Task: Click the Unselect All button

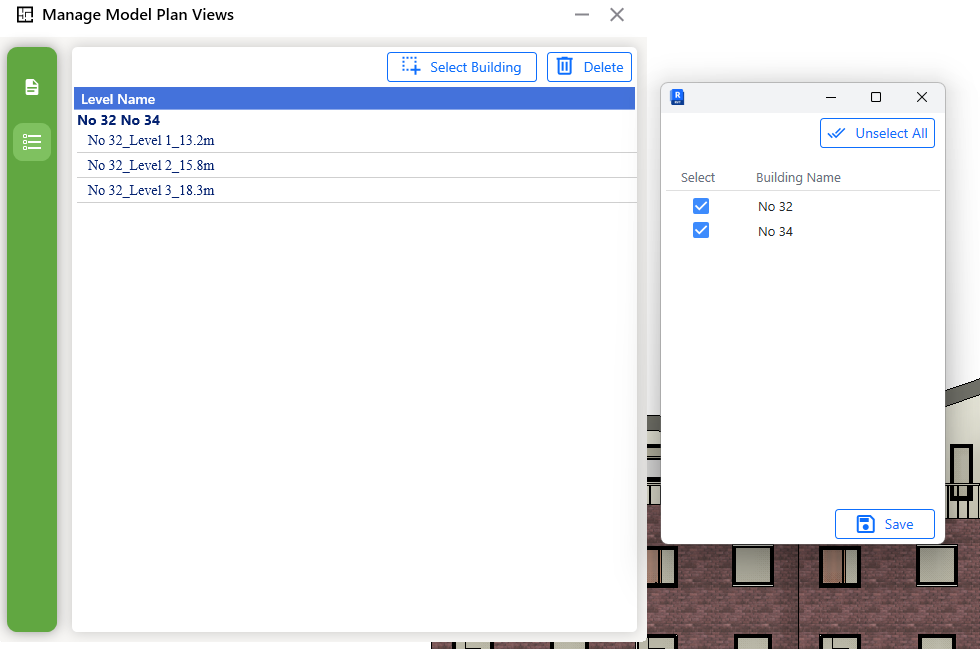Action: (877, 133)
